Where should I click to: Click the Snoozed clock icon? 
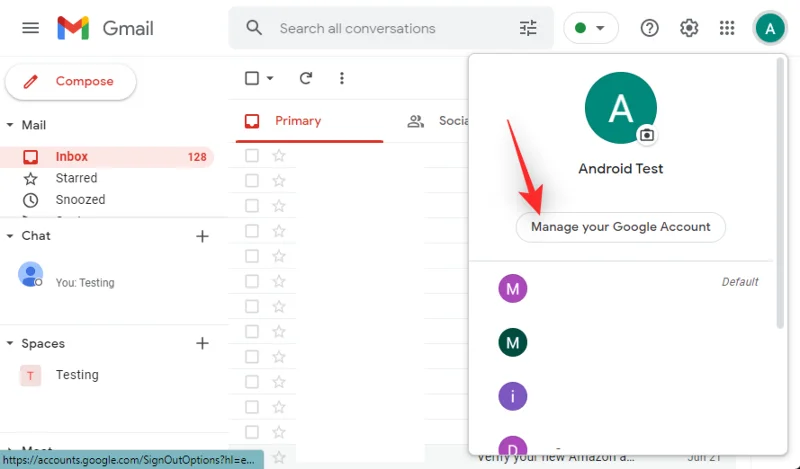[x=31, y=200]
